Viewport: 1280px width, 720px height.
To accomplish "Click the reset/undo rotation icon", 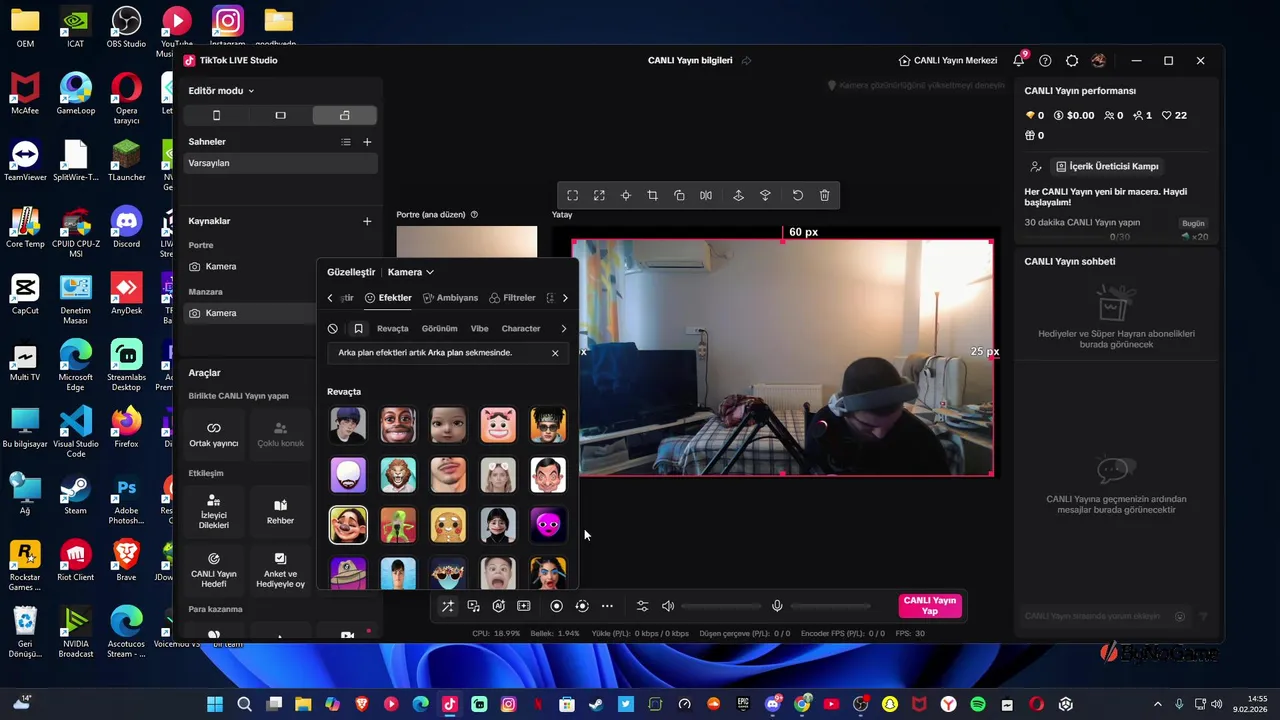I will point(798,196).
